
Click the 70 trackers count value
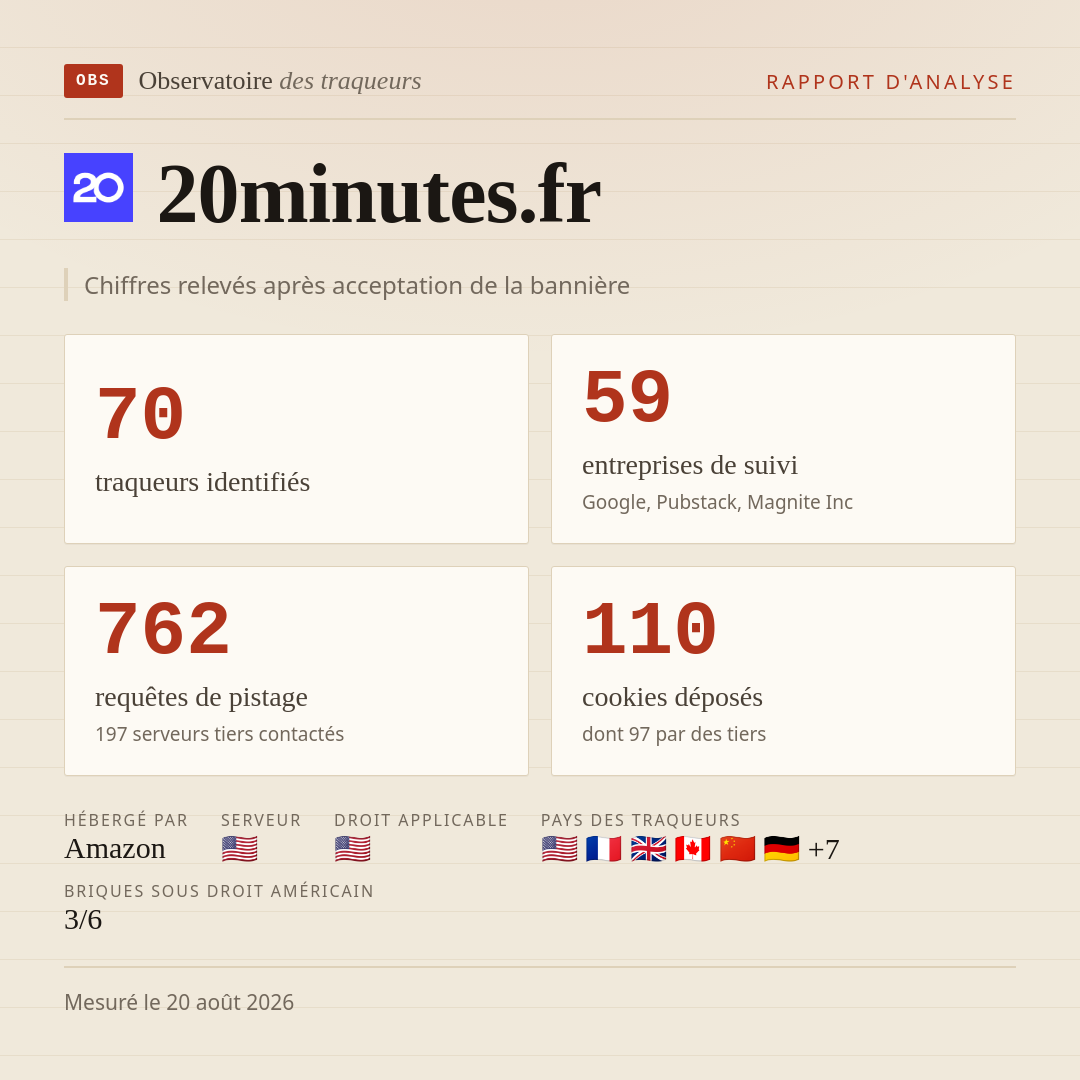(x=141, y=415)
